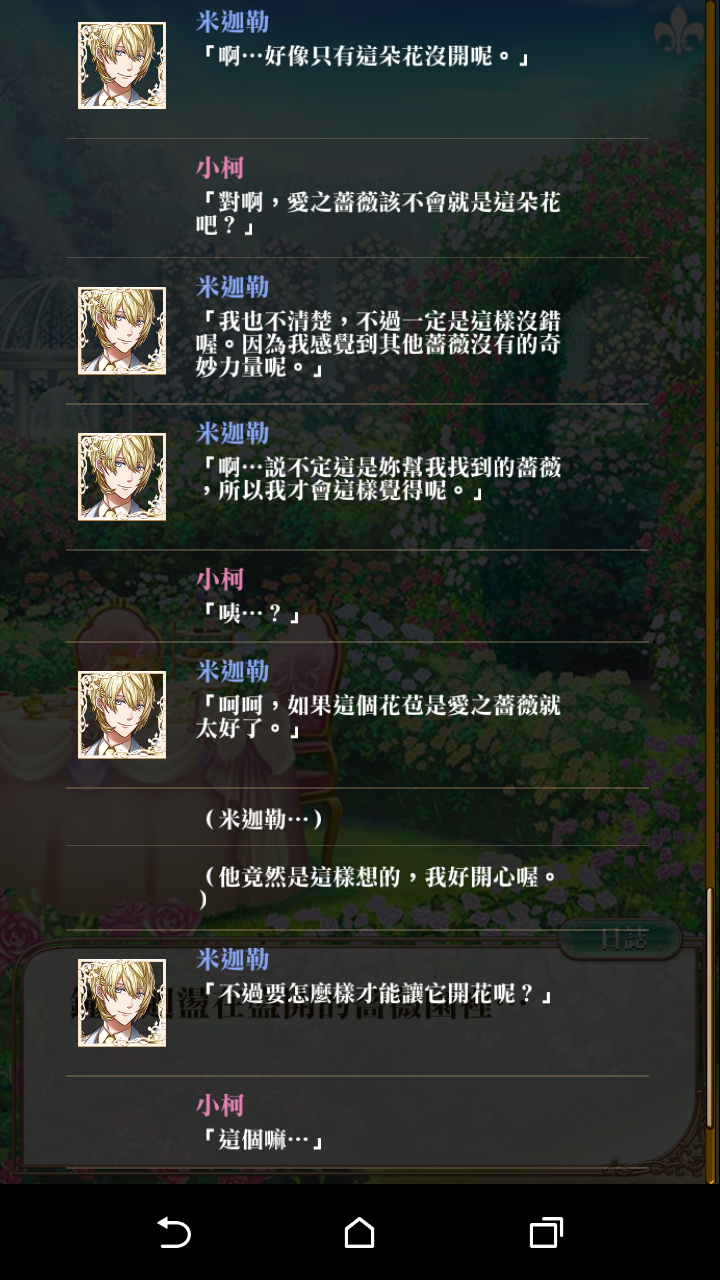Tap 米迦勒's portrait beside 好像只有這朵花沒開呢

(x=122, y=65)
